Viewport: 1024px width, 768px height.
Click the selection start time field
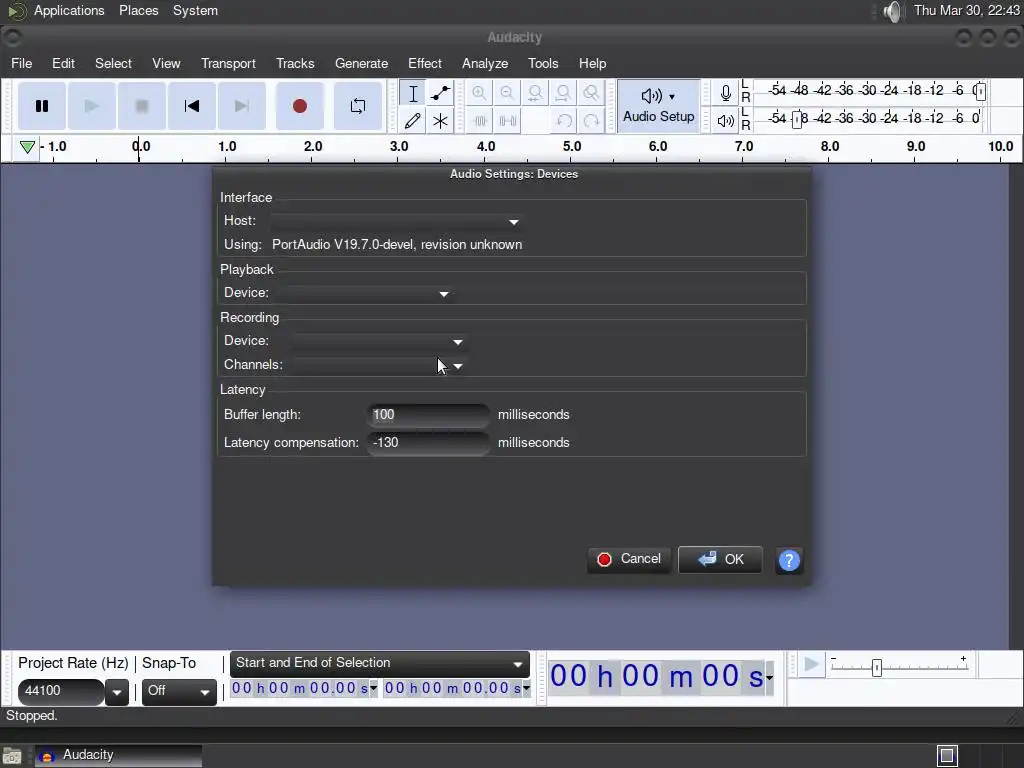[x=304, y=688]
